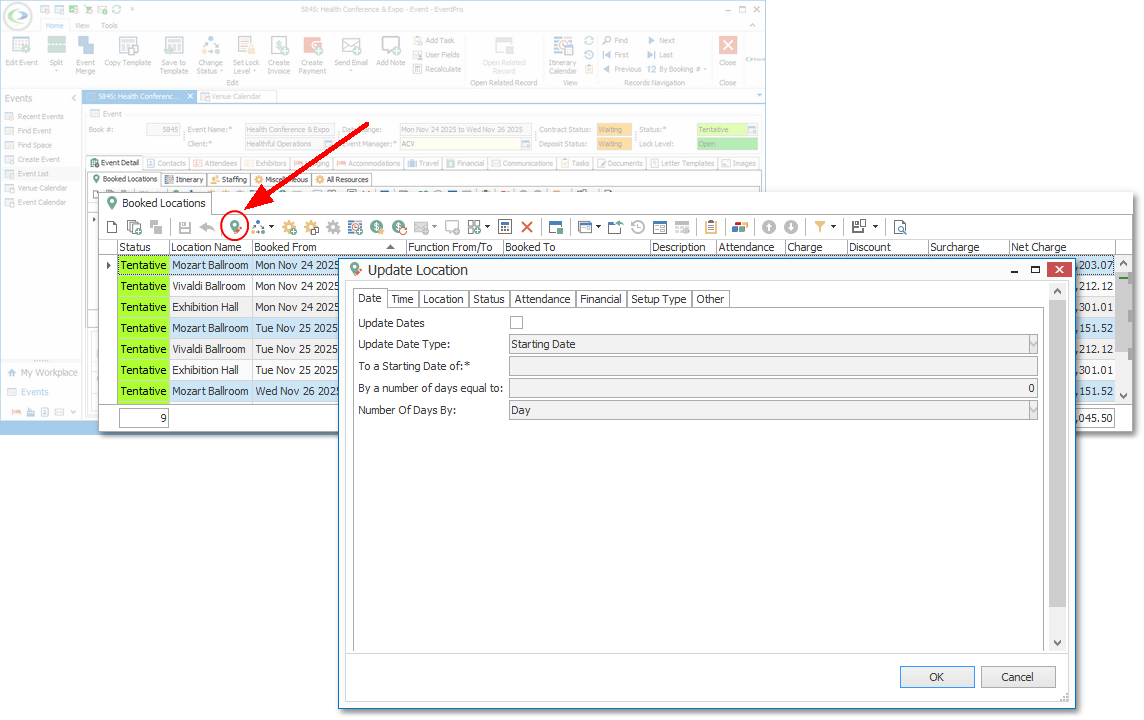Click the new blank record icon in Booked Locations toolbar
1144x720 pixels.
(x=112, y=227)
